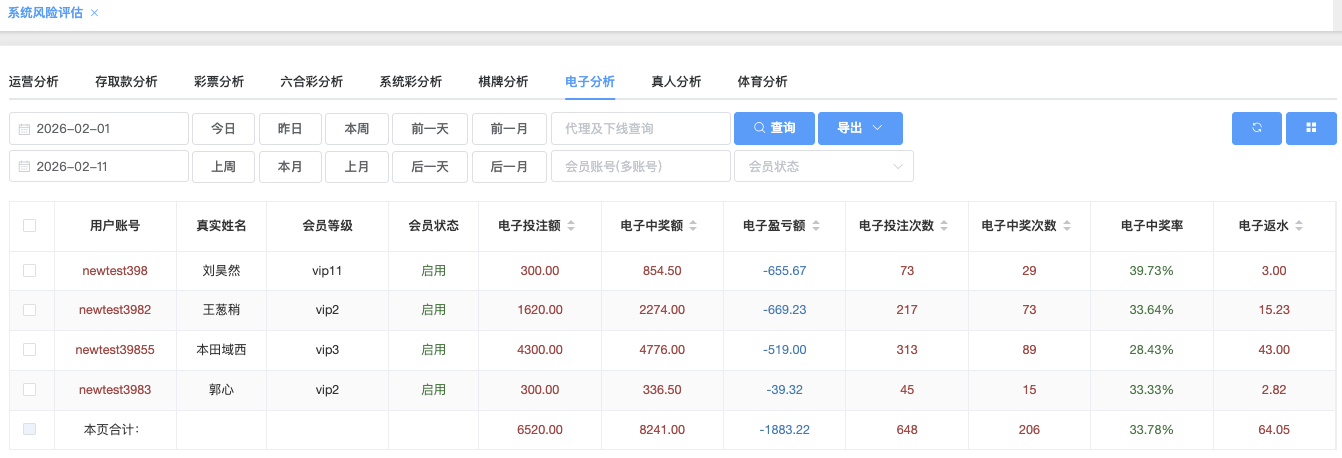The image size is (1342, 458).
Task: Sort by 电子中奖额 column arrows
Action: 693,226
